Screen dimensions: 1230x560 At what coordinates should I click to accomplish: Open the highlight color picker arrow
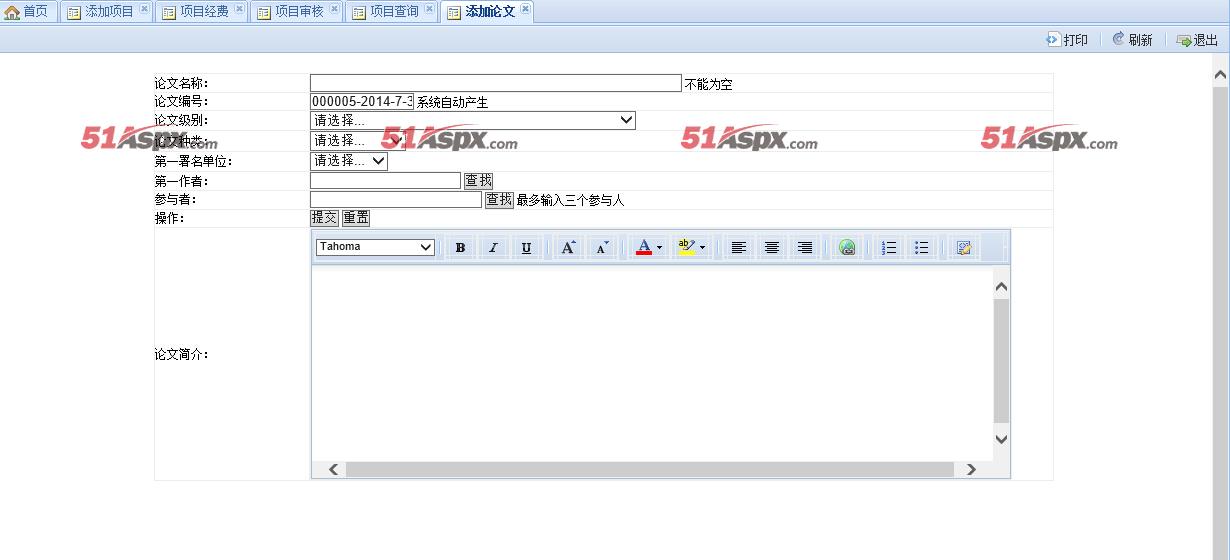(x=702, y=248)
